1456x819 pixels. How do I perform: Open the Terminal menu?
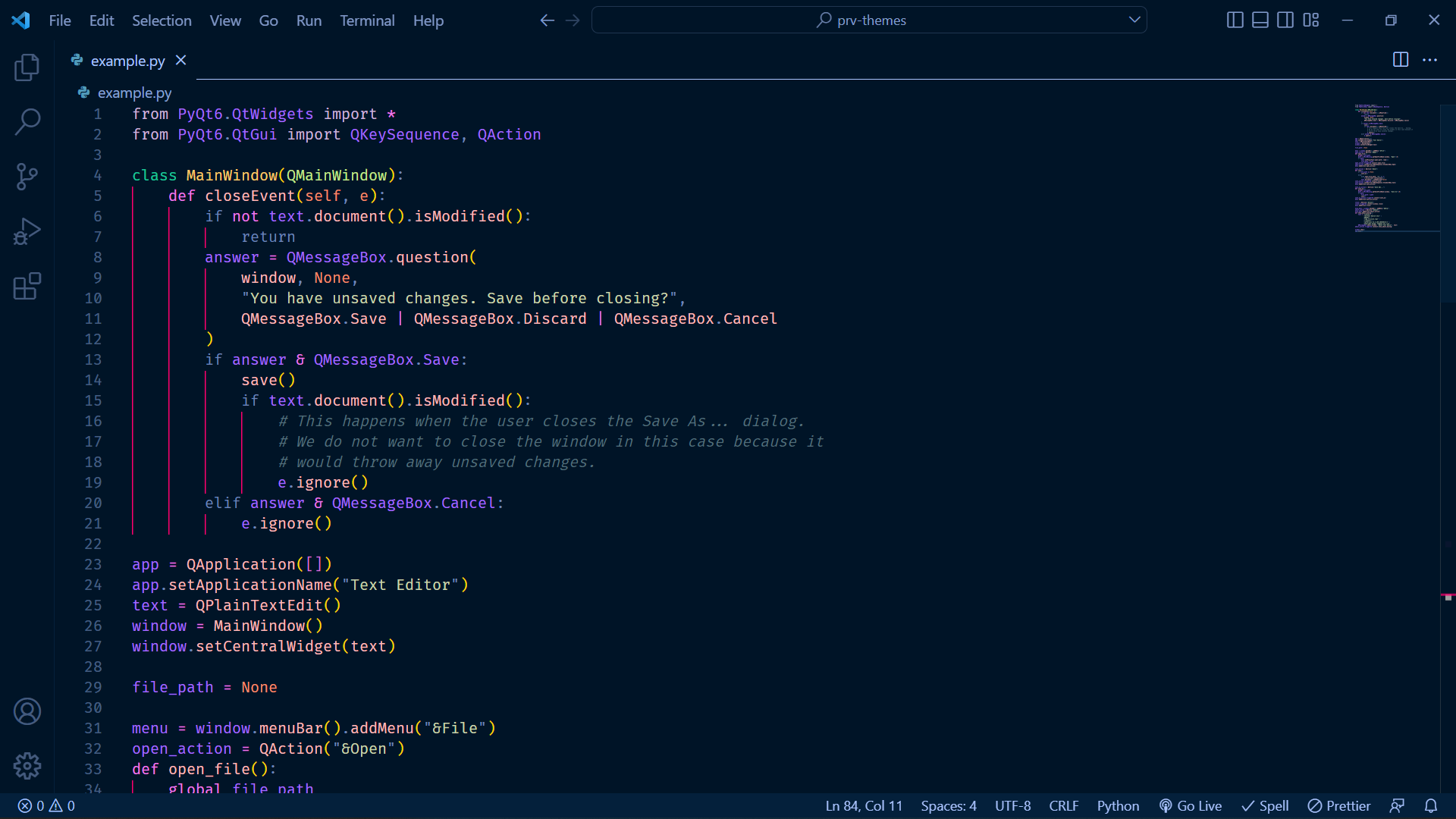tap(367, 20)
